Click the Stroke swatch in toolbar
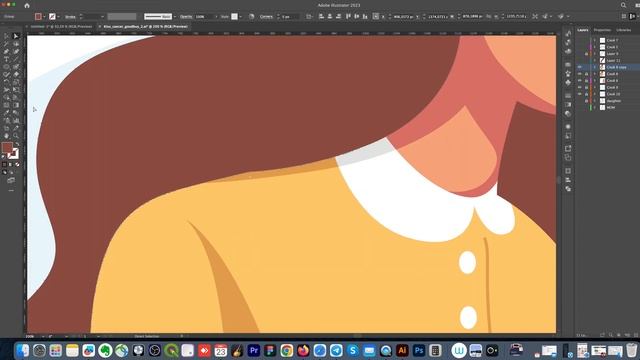This screenshot has width=640, height=360. pos(14,154)
